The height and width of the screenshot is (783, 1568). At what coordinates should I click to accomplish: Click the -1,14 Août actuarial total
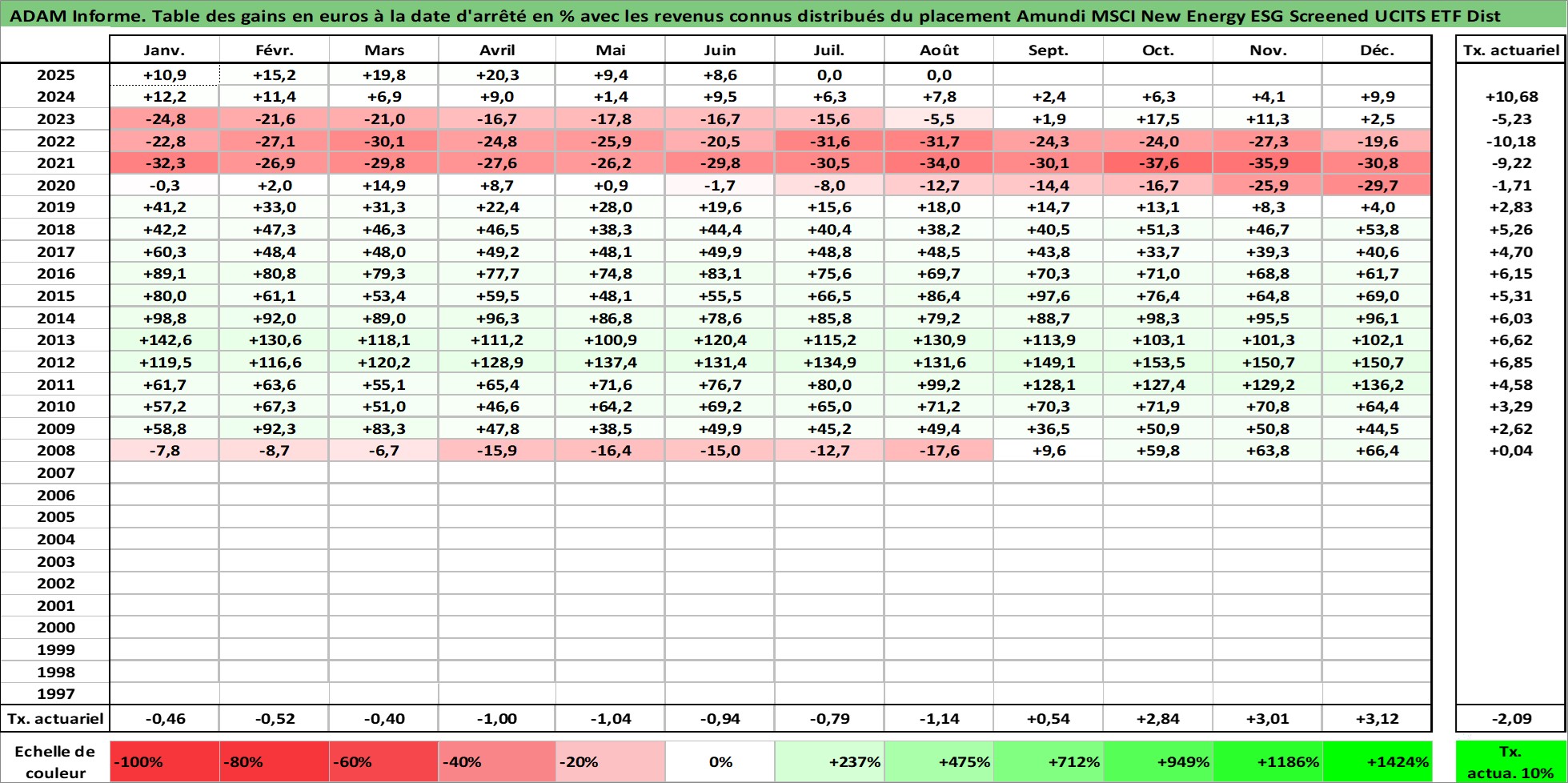pyautogui.click(x=939, y=719)
